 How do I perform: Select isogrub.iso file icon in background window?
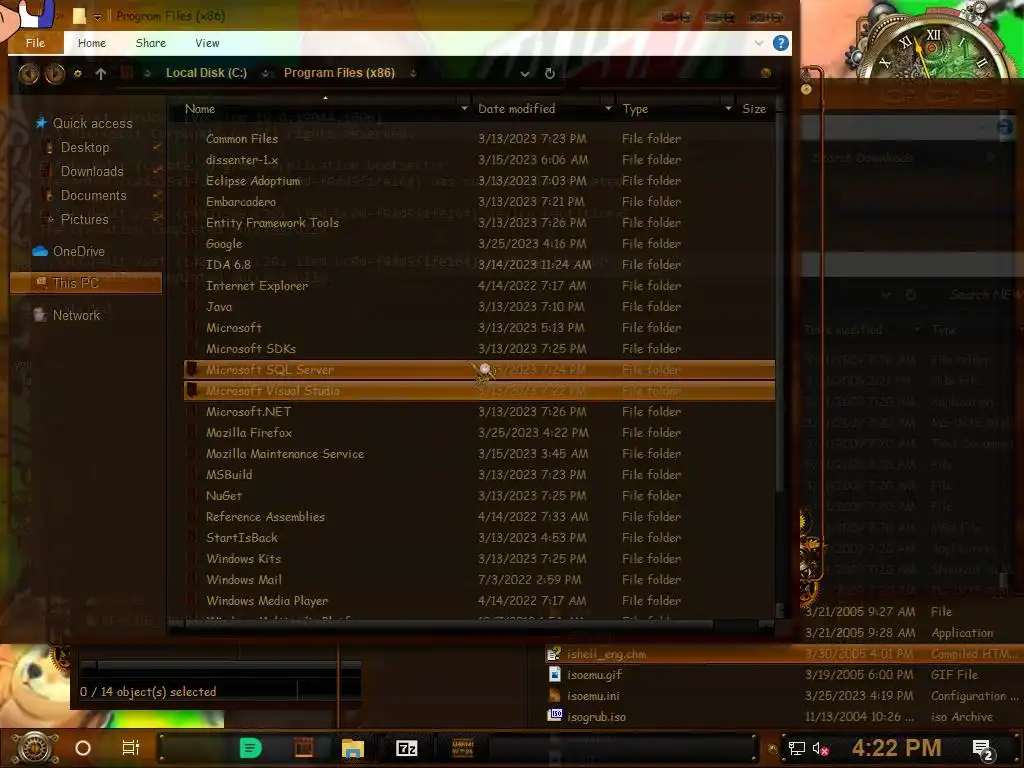tap(554, 716)
